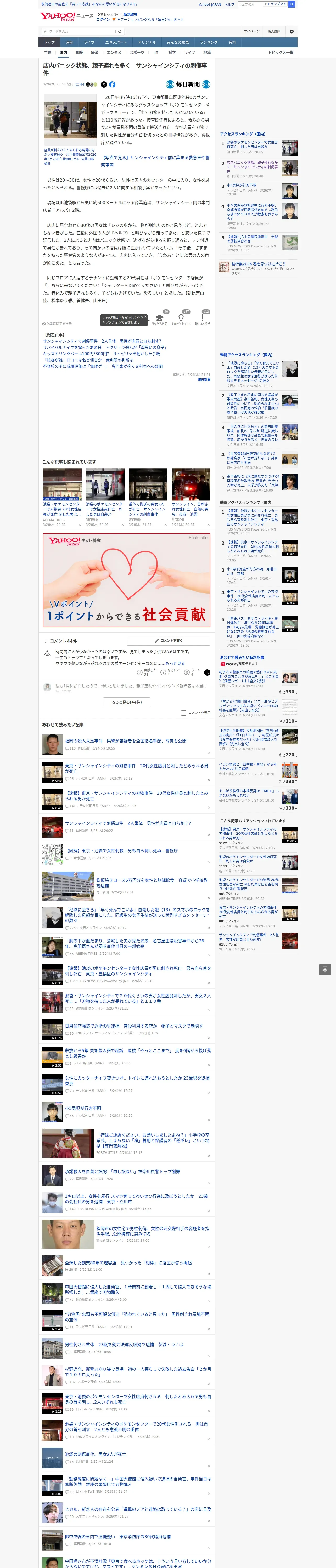Click the 毎日新聞 publisher logo
Viewport: 336px width, 1568px height.
(x=188, y=85)
